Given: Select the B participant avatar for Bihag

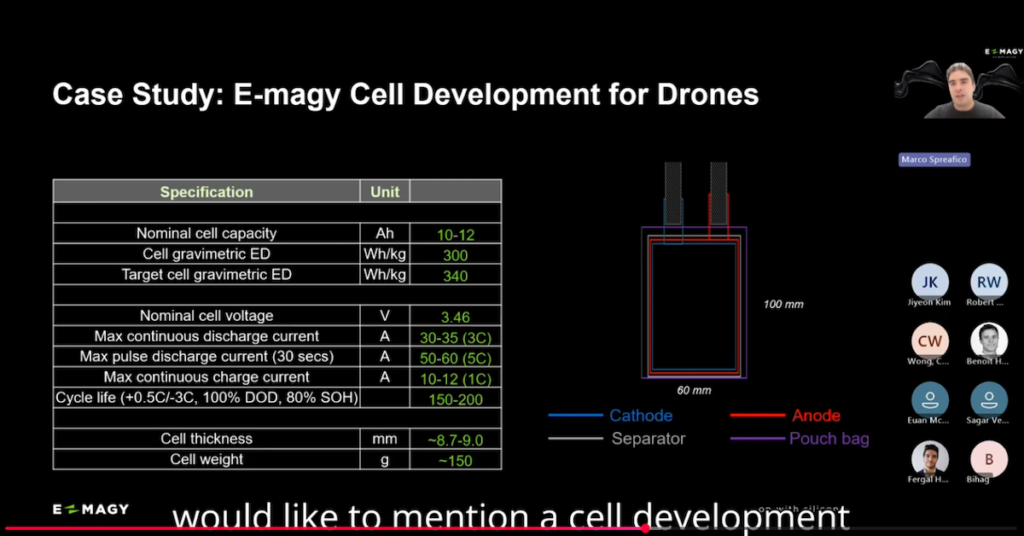Looking at the screenshot, I should (x=988, y=458).
